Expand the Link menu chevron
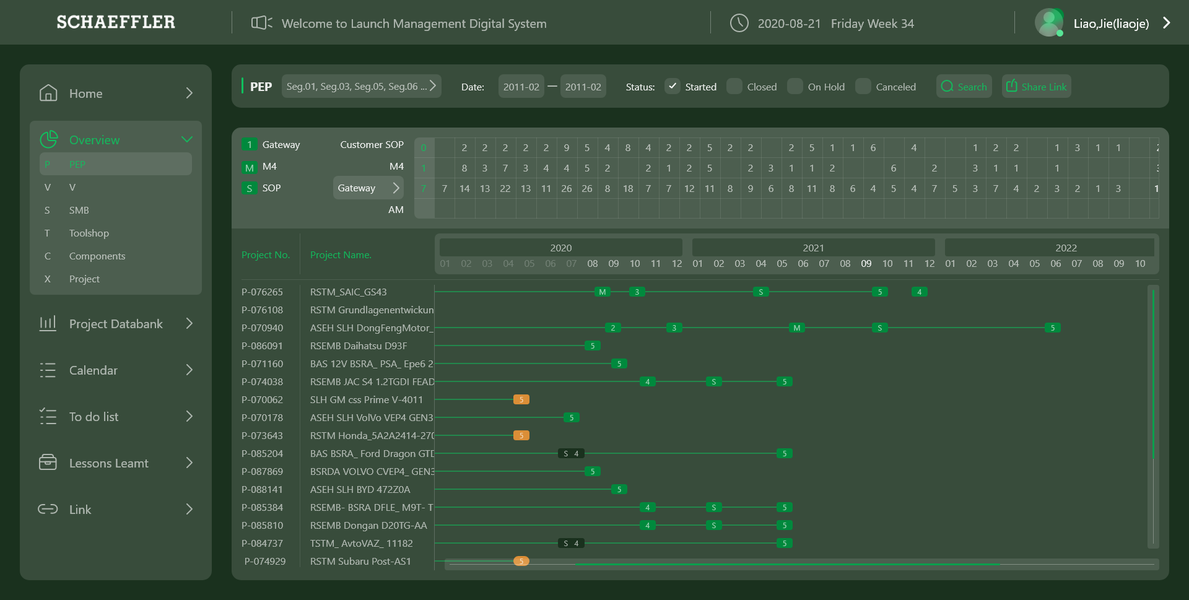The height and width of the screenshot is (600, 1189). pos(189,509)
